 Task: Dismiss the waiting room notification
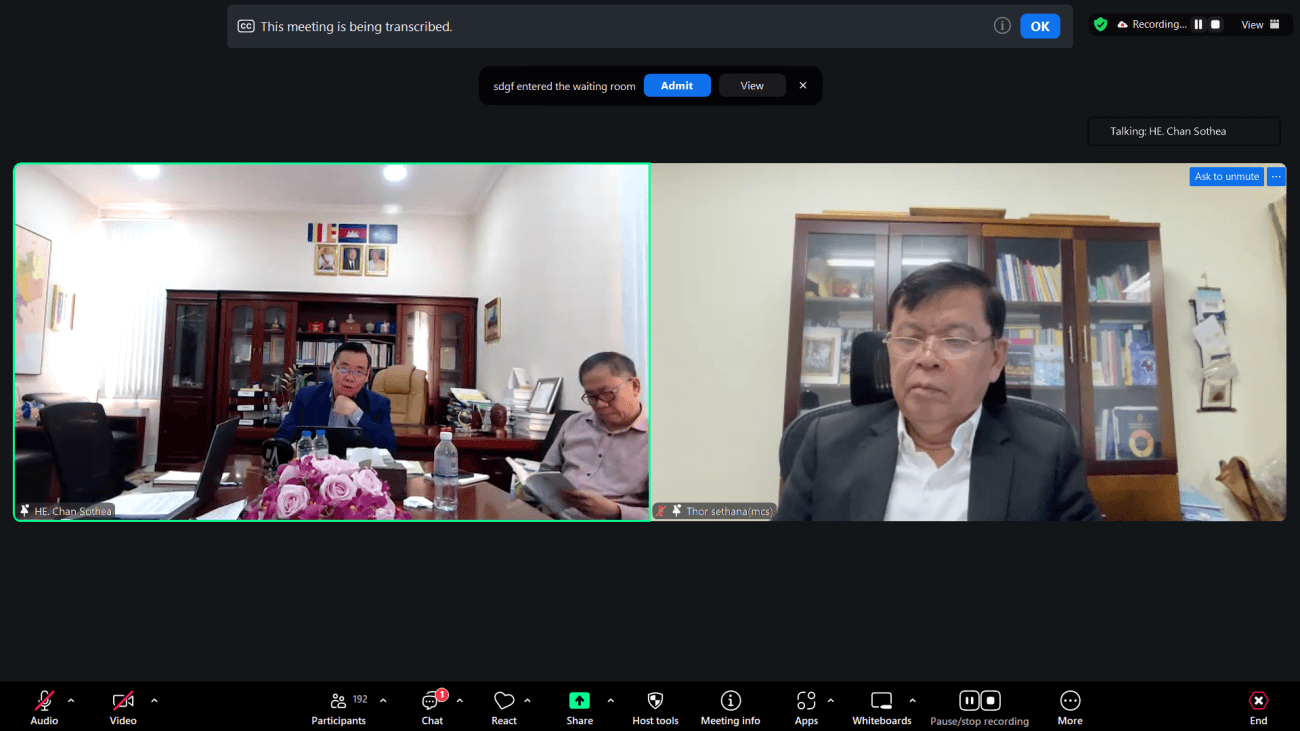(x=803, y=86)
